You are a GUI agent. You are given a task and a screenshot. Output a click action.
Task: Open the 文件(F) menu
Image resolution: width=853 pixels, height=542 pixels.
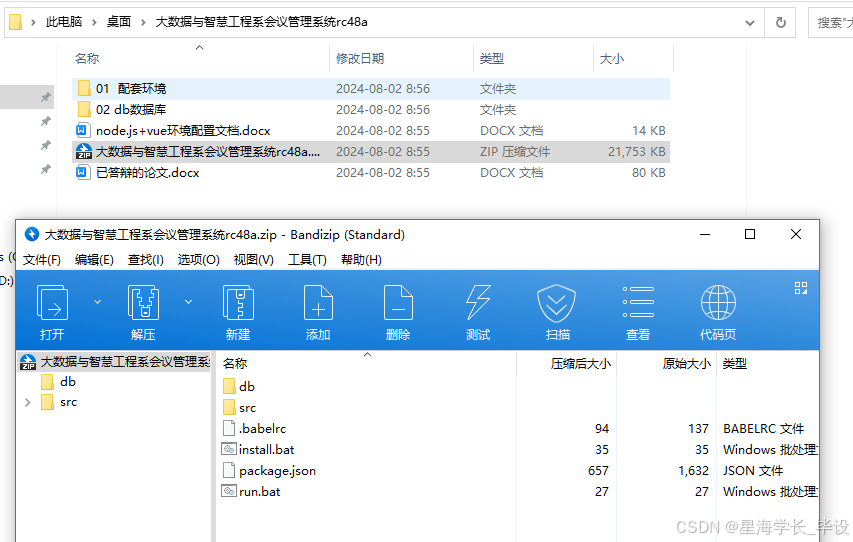[42, 260]
